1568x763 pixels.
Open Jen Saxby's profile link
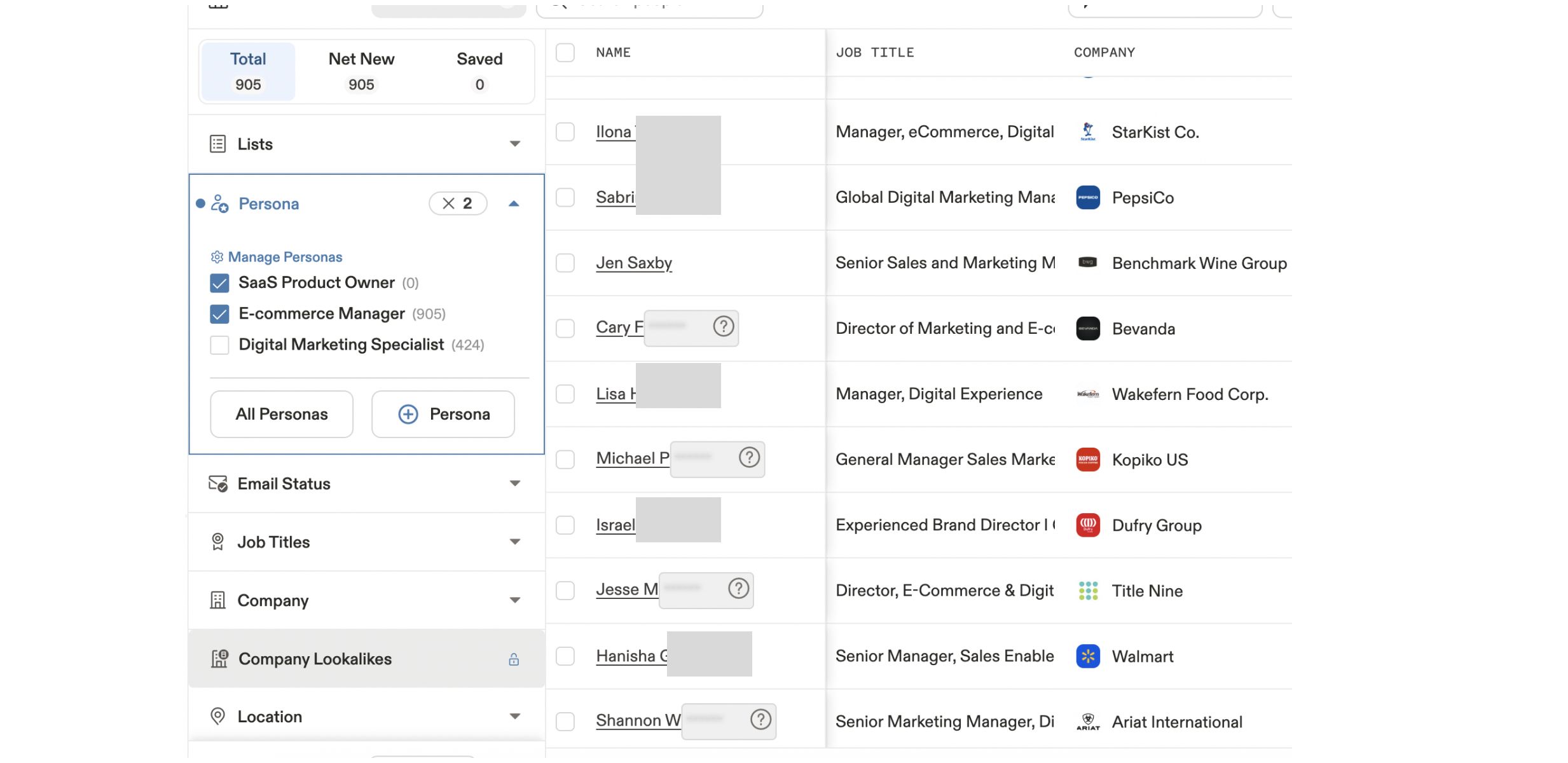[634, 263]
